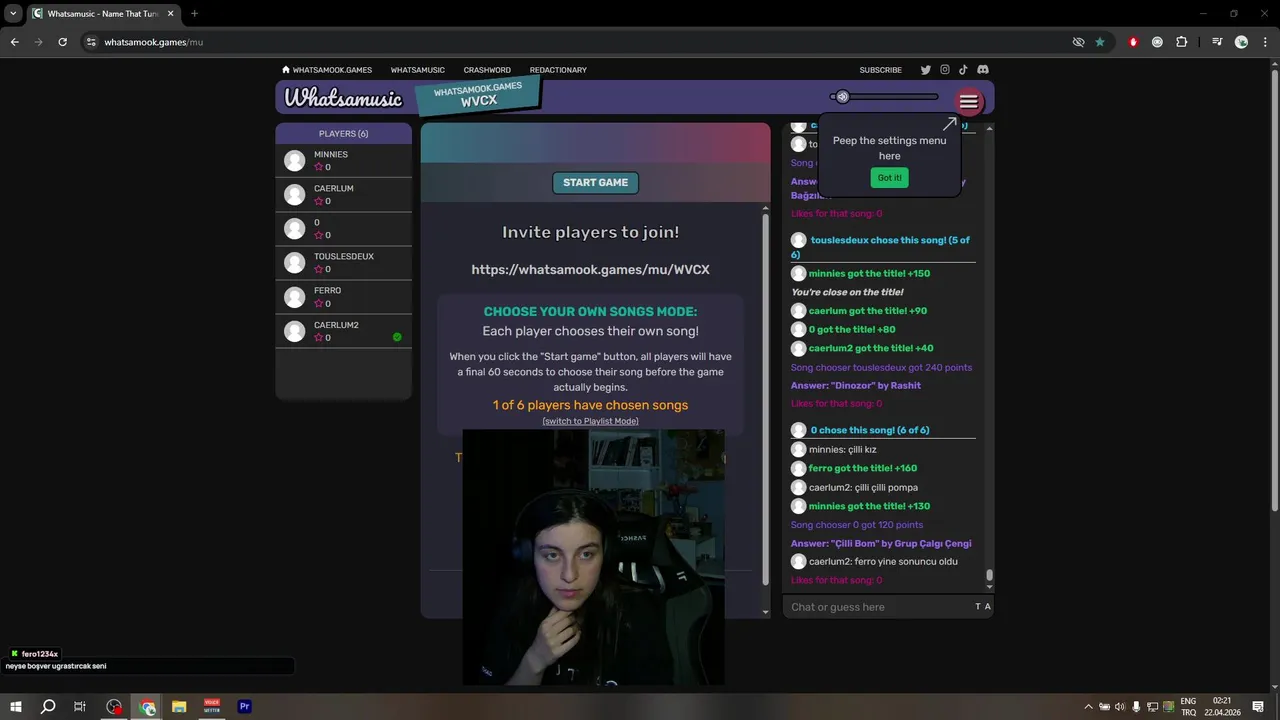Screen dimensions: 1280x720
Task: Open the CRASHWORD nav item
Action: coord(487,70)
